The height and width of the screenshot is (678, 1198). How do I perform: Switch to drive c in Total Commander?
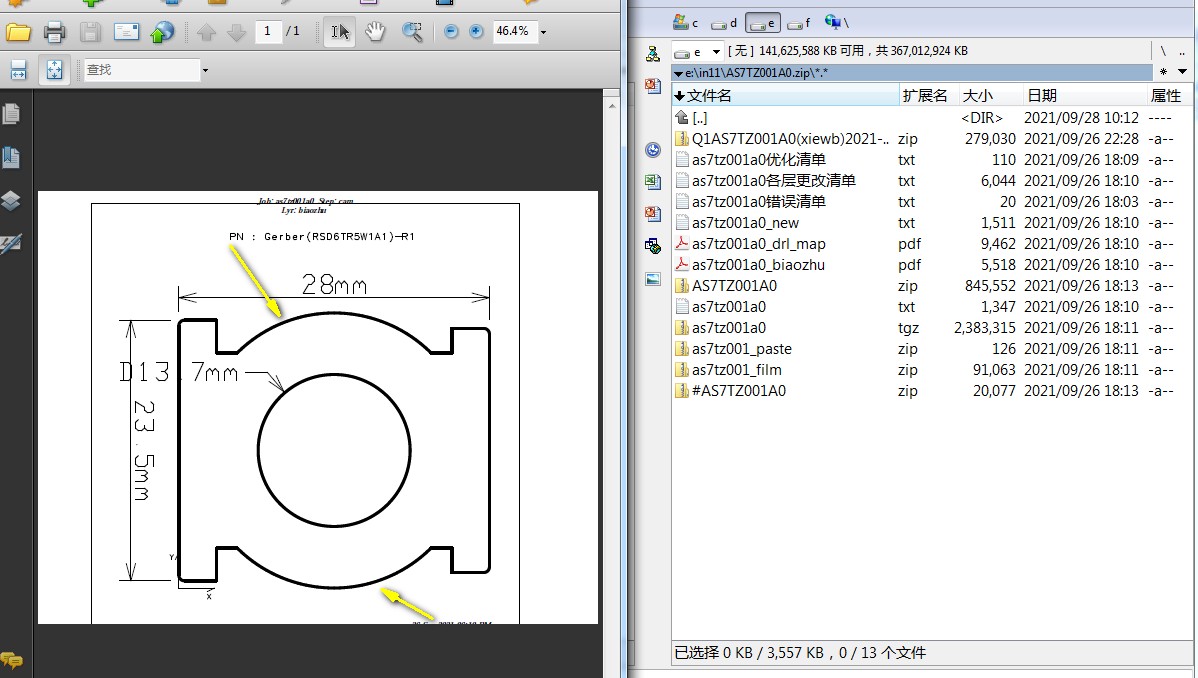click(x=686, y=23)
